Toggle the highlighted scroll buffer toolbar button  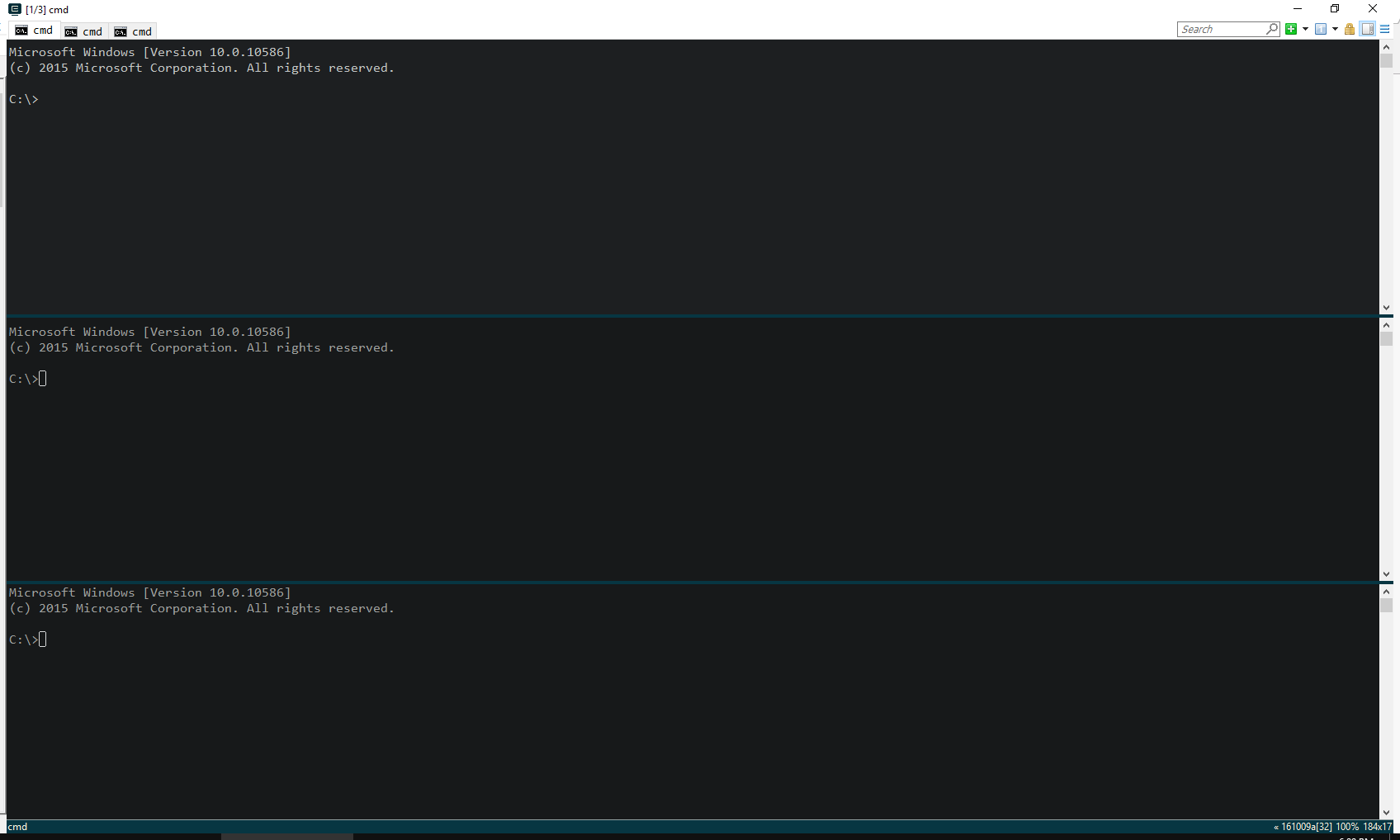1368,29
